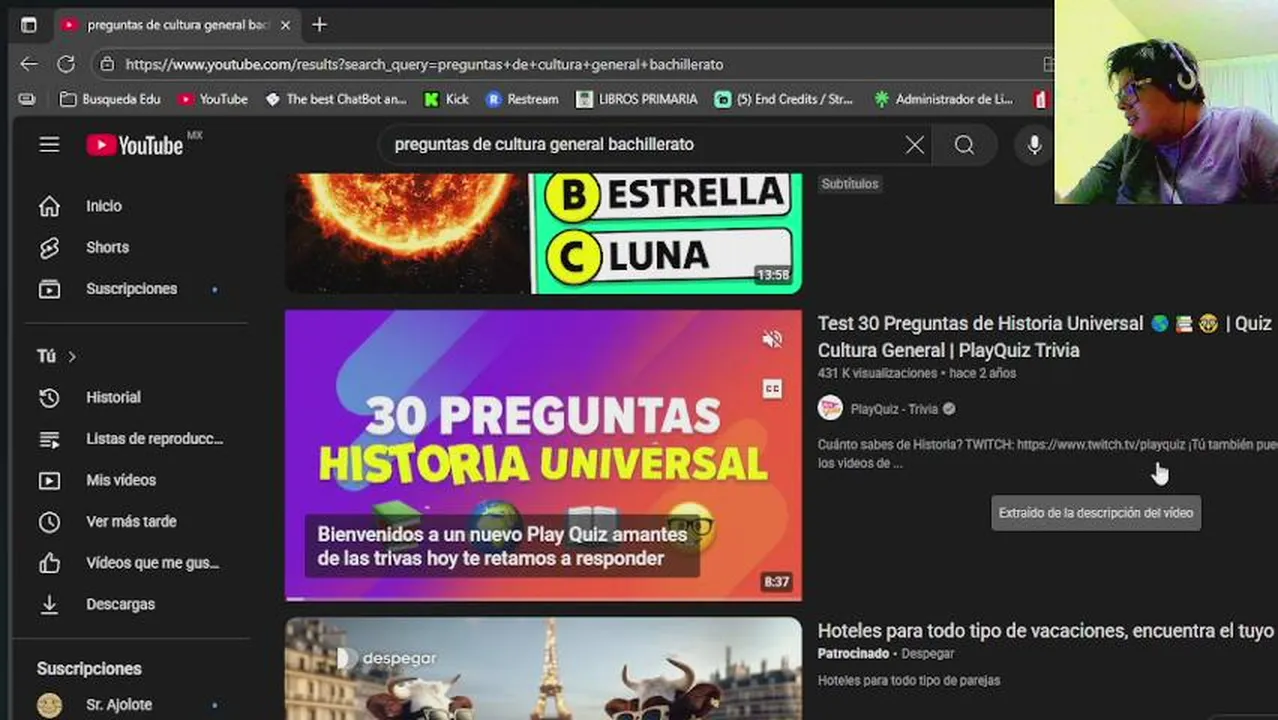Expand the Tú section chevron
1278x720 pixels.
click(72, 356)
